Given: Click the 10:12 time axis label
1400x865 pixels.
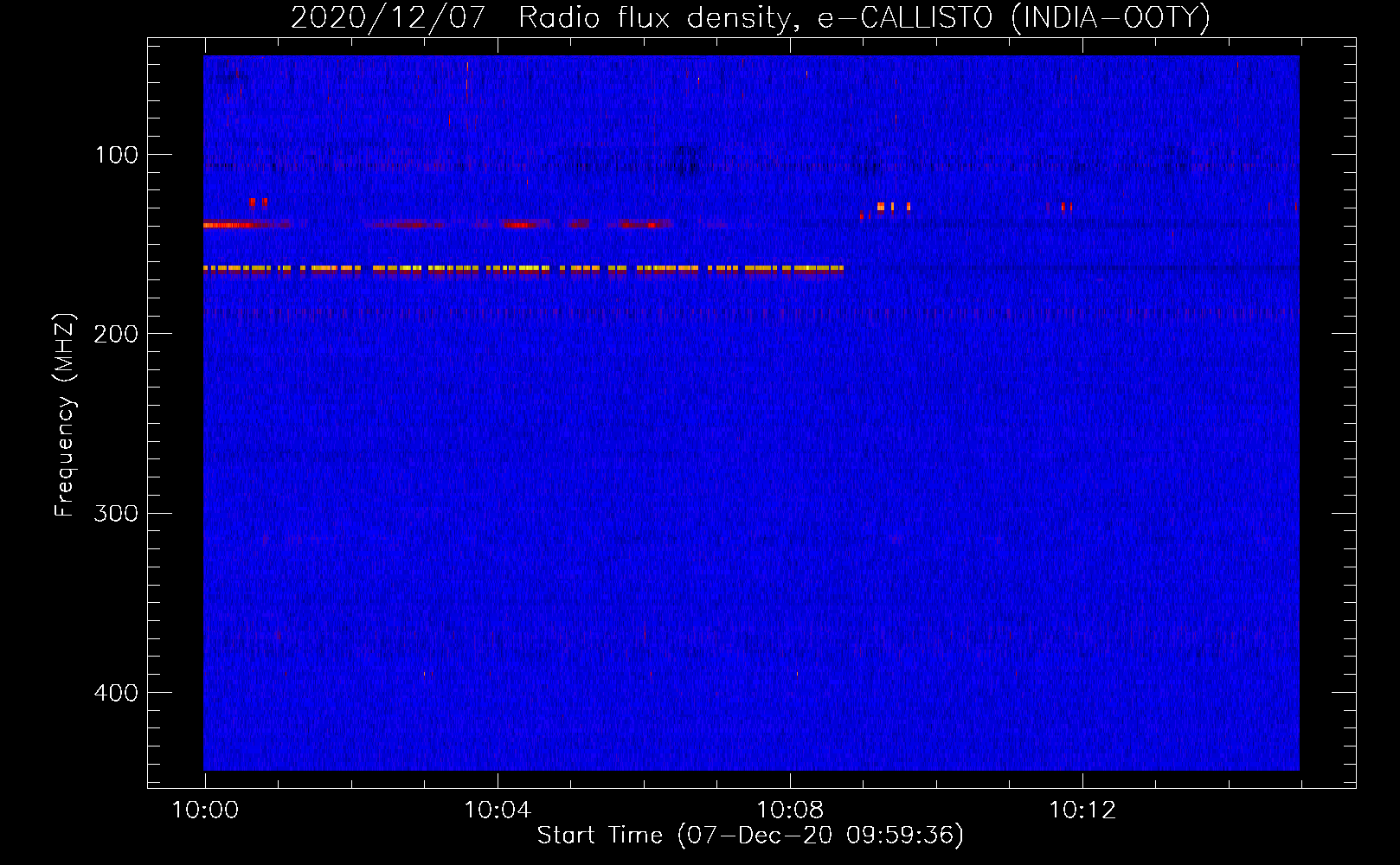Looking at the screenshot, I should (x=1082, y=811).
